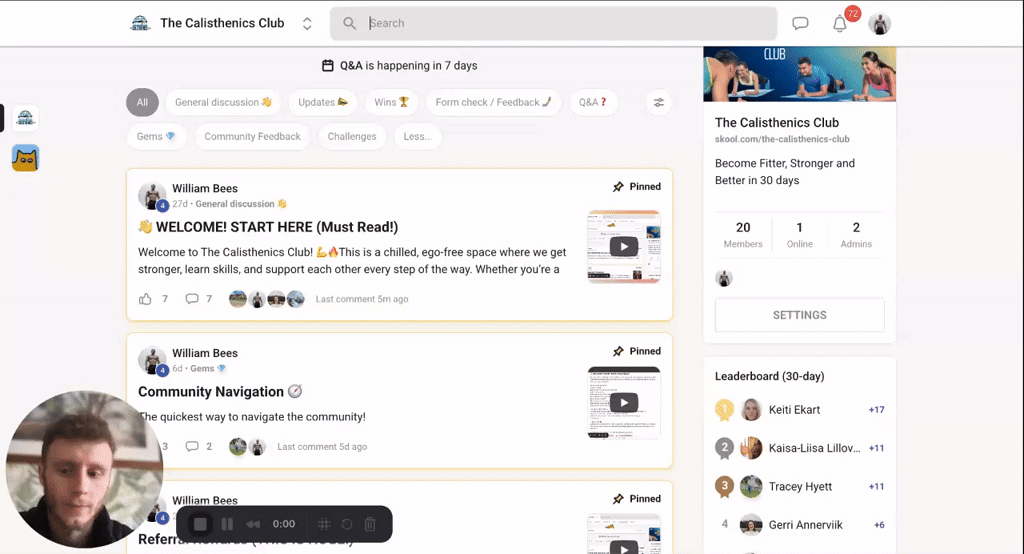Open 'Last comment 5m ago' text
Viewport: 1024px width, 554px height.
coord(362,299)
